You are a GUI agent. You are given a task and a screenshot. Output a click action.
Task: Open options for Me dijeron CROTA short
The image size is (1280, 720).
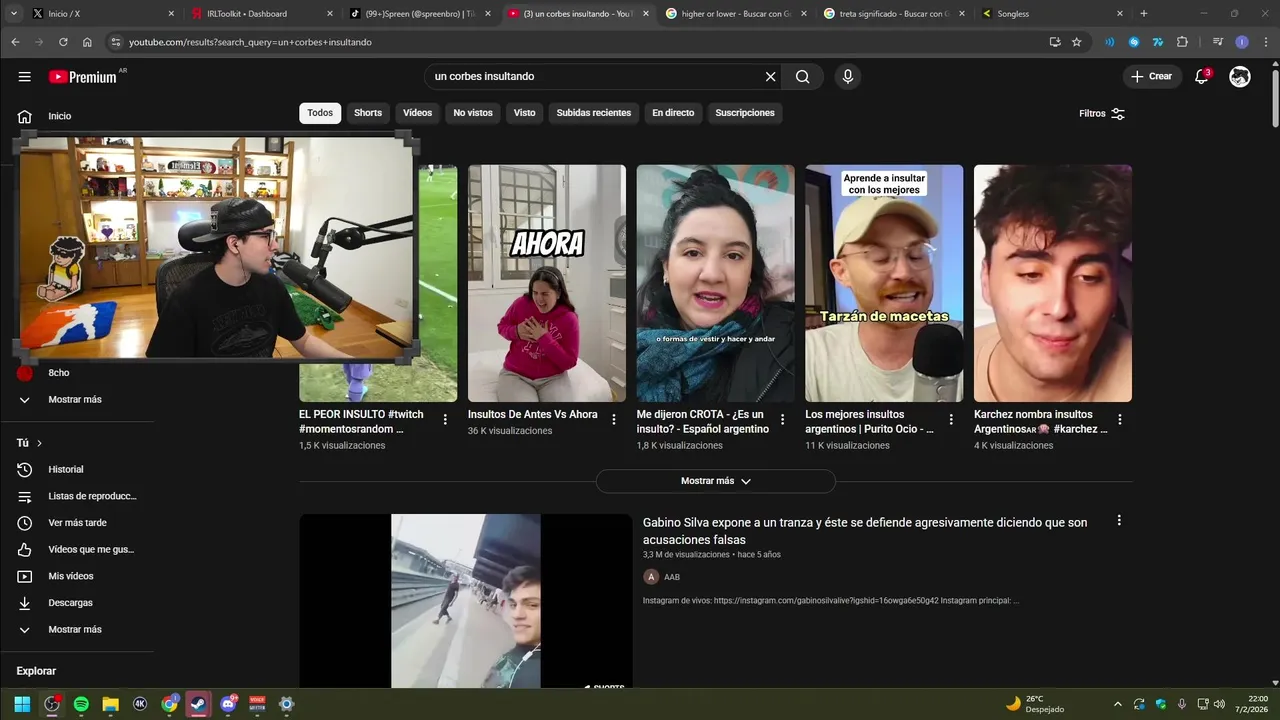(x=783, y=420)
